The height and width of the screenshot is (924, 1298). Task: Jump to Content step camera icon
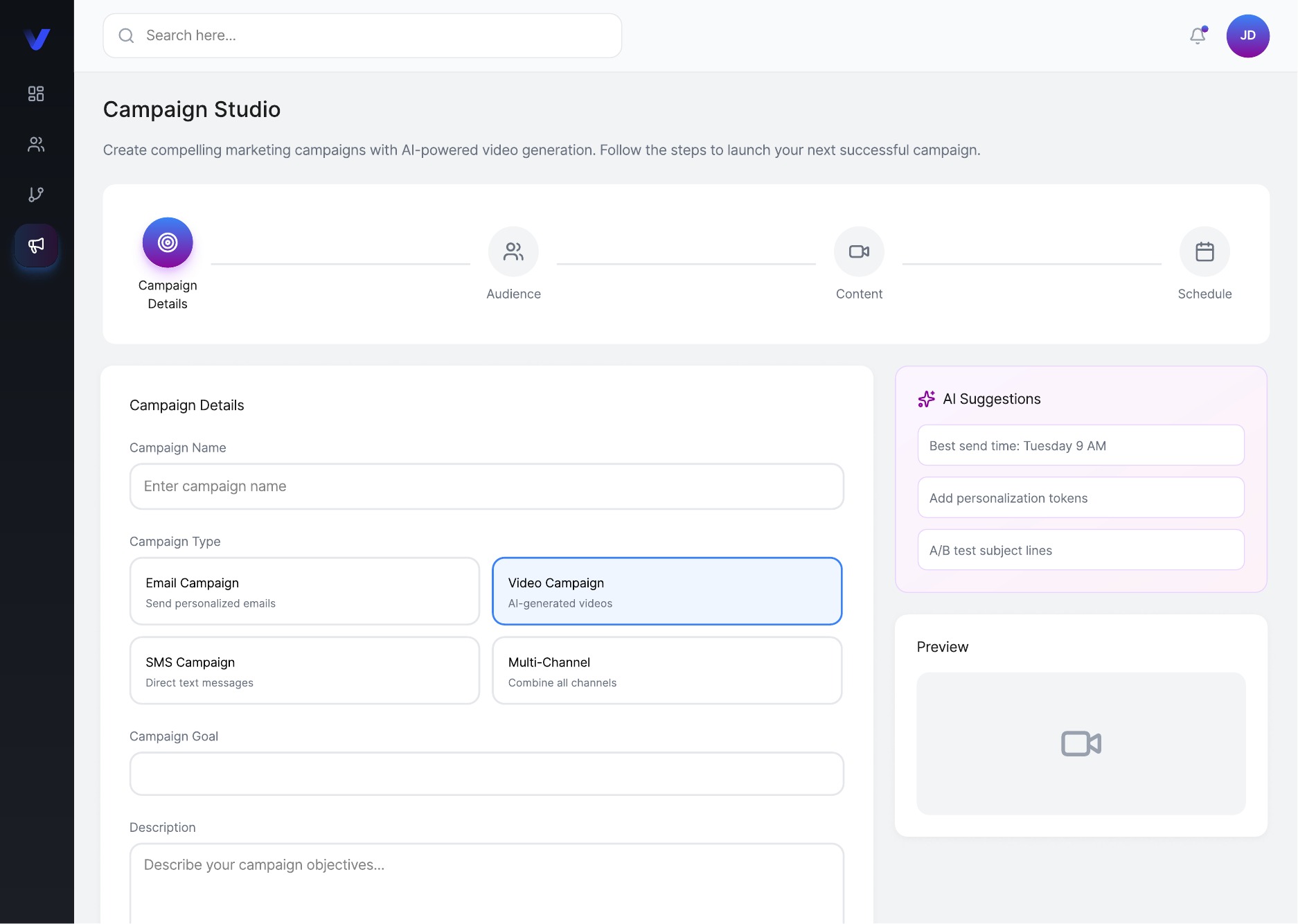coord(859,251)
